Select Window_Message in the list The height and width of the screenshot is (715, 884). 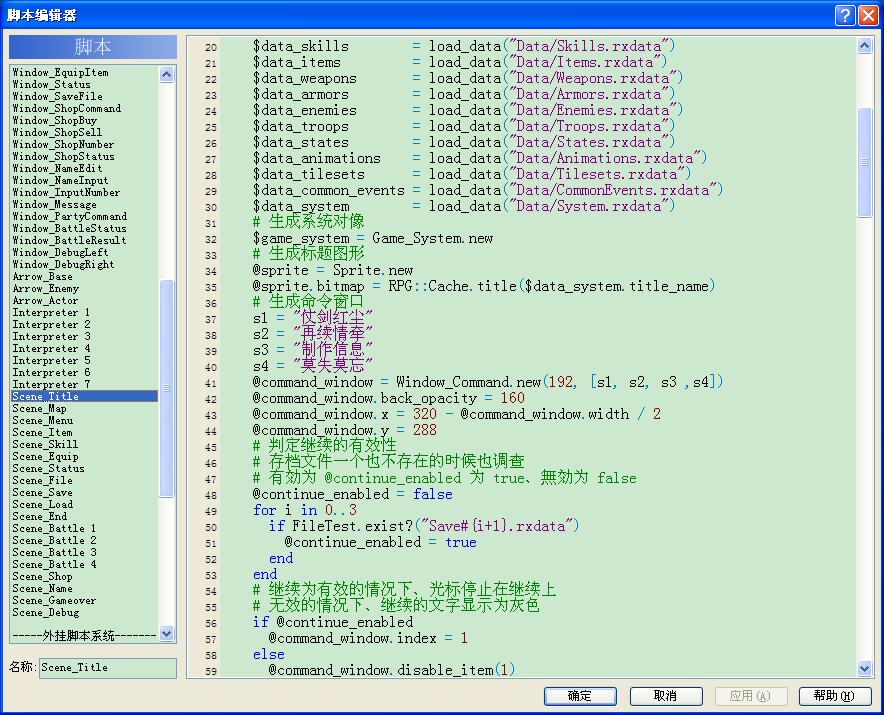point(55,204)
